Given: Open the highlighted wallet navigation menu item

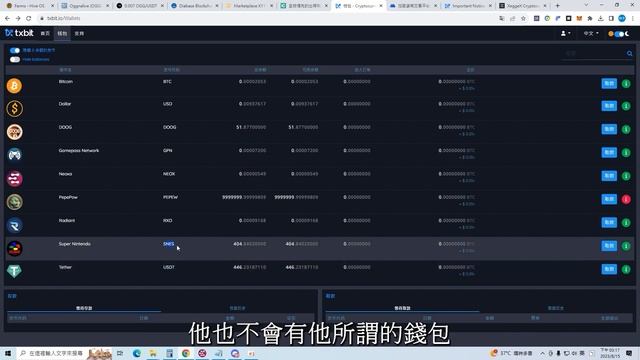Looking at the screenshot, I should (x=62, y=33).
